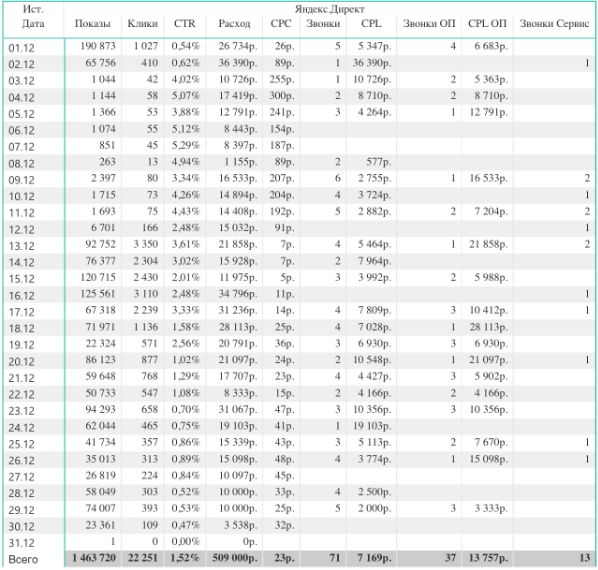Select the CTR column header

pyautogui.click(x=185, y=24)
